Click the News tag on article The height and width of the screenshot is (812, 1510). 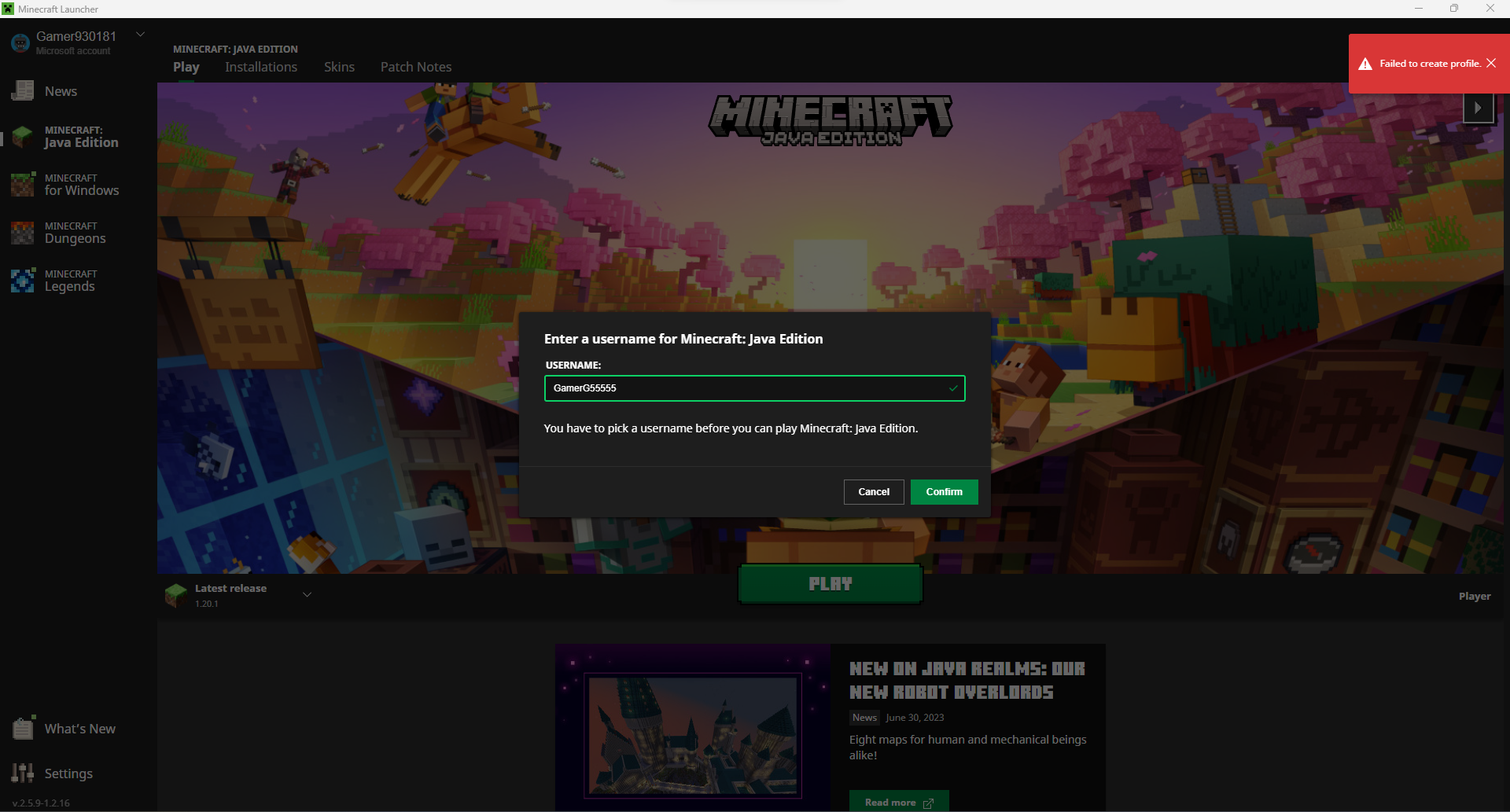[864, 718]
